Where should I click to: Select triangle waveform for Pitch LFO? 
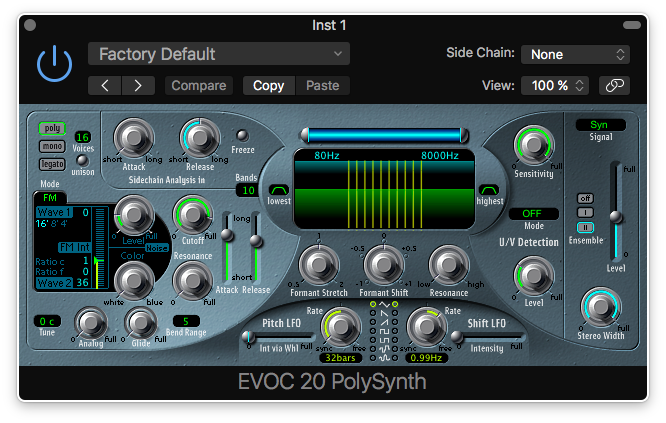pyautogui.click(x=373, y=304)
